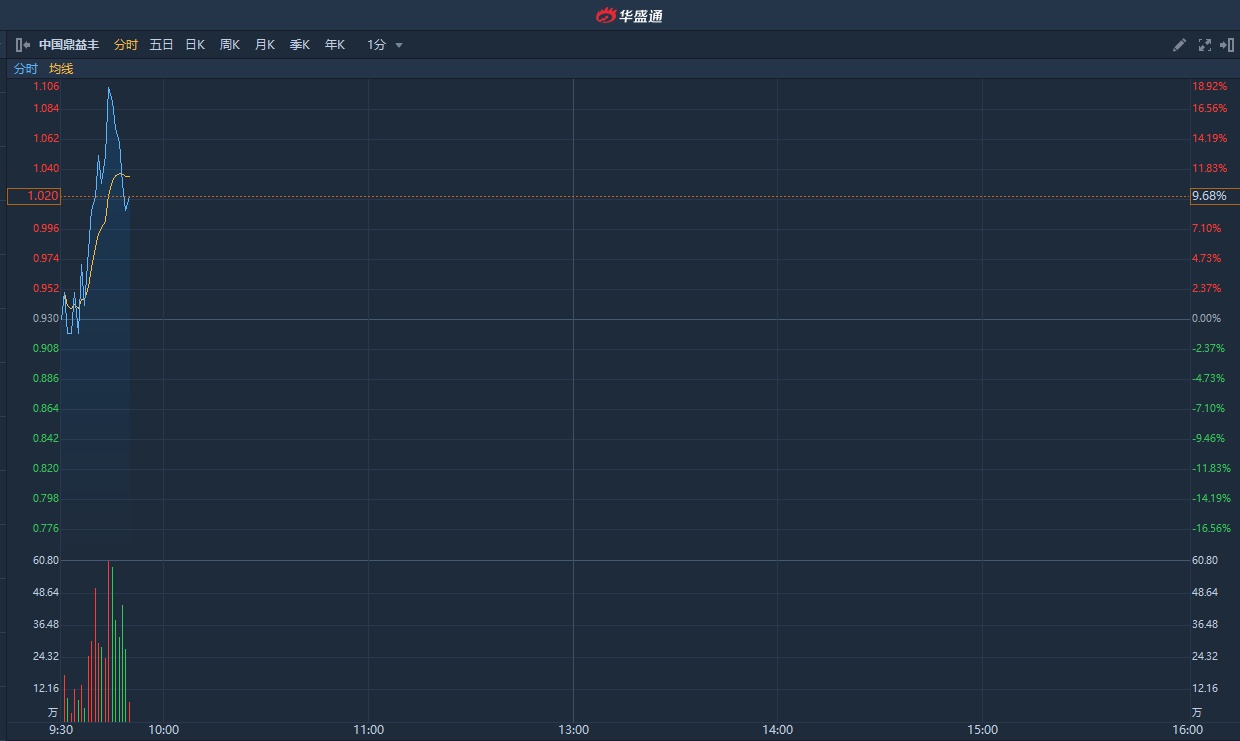
Task: Open the 1分 interval dropdown
Action: [x=376, y=45]
